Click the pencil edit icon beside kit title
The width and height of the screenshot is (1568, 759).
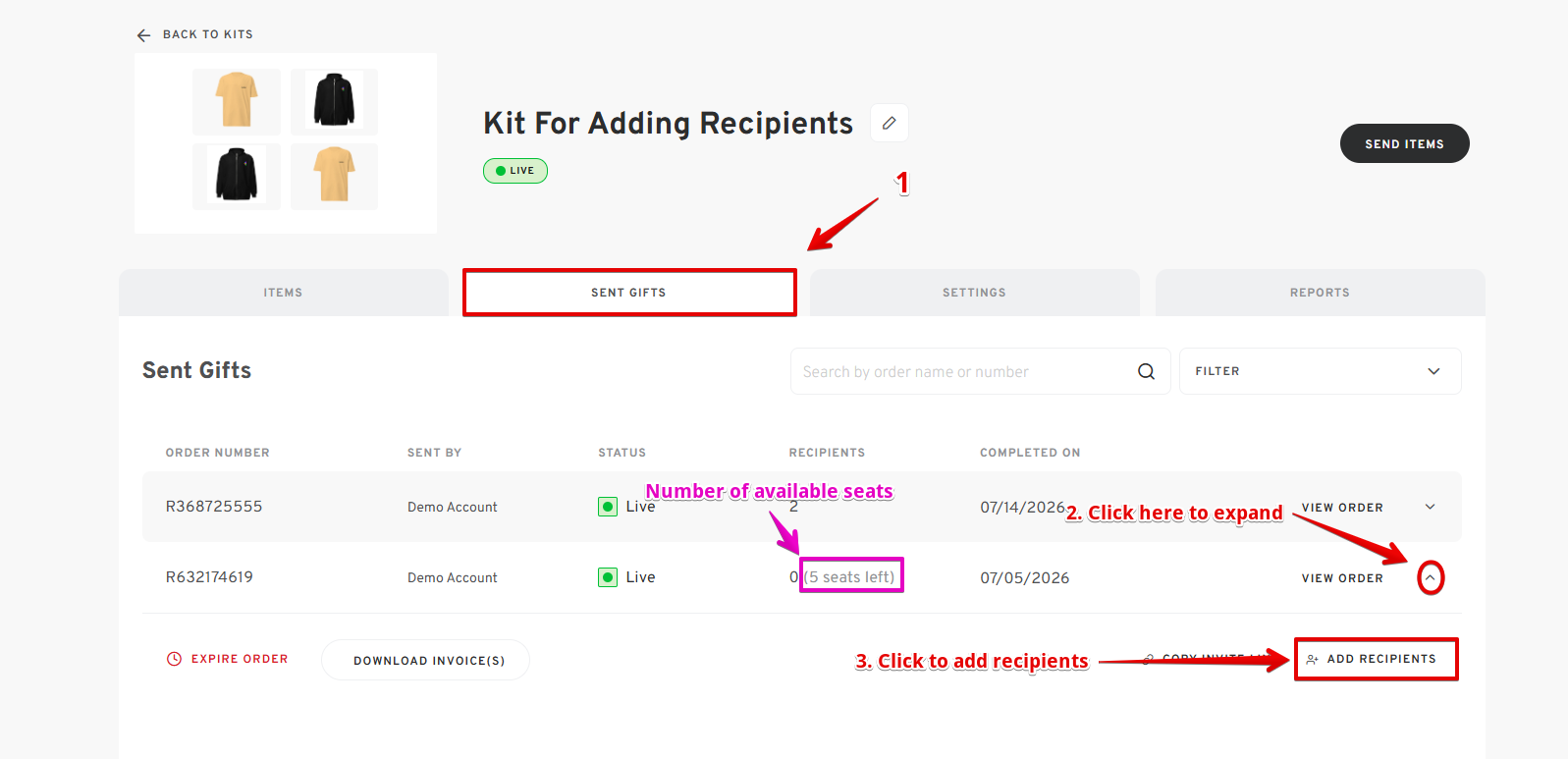pyautogui.click(x=889, y=123)
